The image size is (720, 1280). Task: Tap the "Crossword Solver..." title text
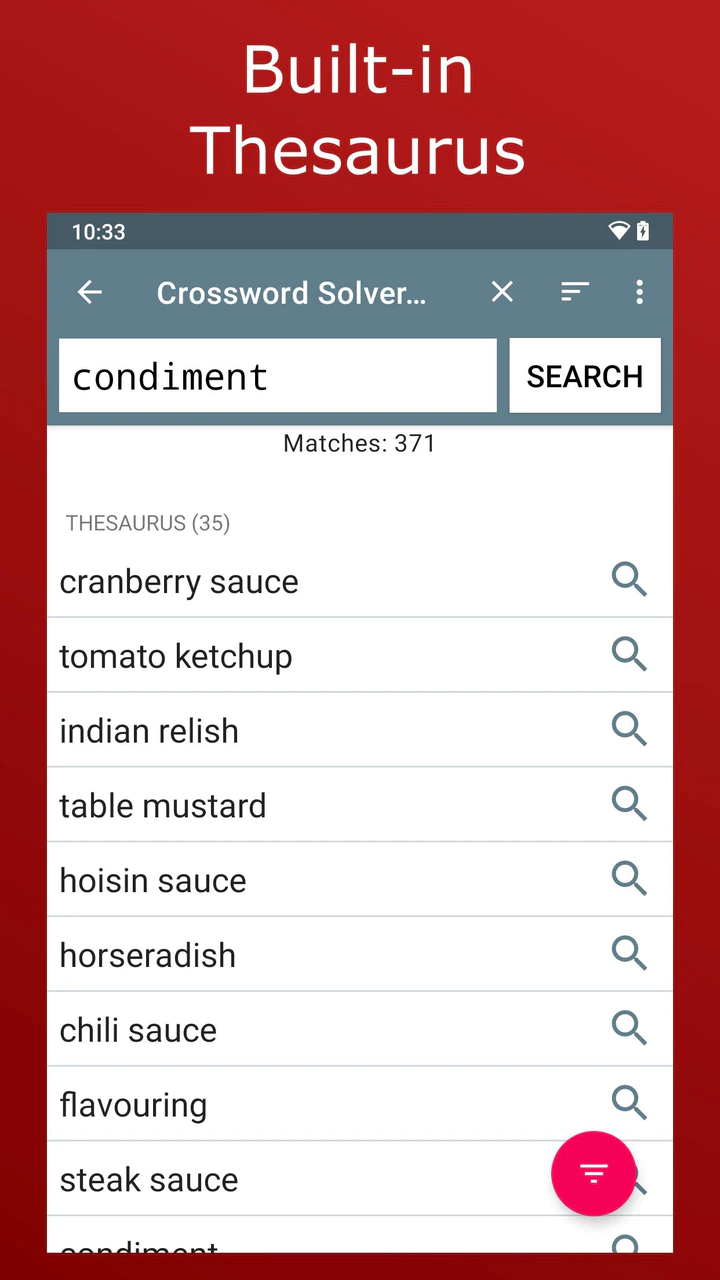[x=291, y=293]
